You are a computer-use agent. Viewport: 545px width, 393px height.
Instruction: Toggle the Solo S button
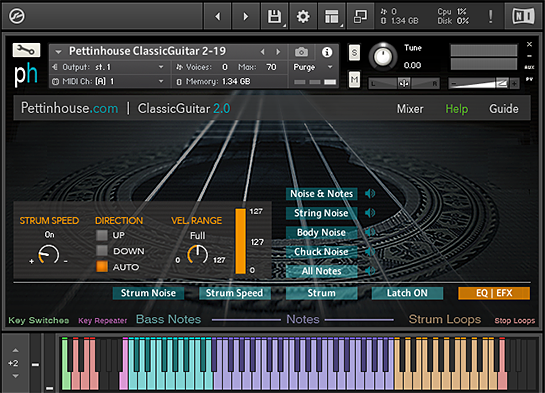pos(354,52)
